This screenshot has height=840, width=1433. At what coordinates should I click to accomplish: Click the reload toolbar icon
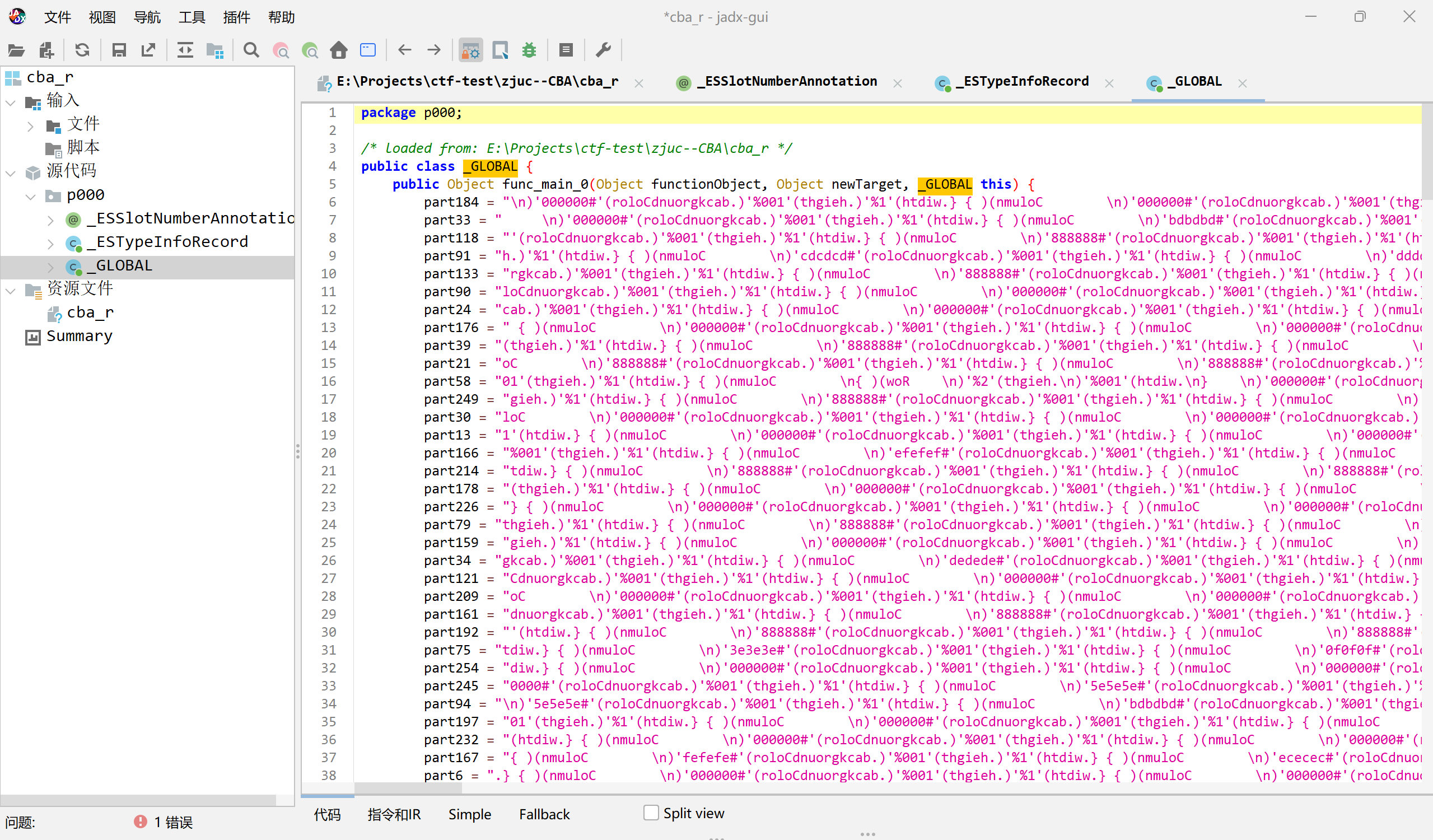click(x=82, y=50)
